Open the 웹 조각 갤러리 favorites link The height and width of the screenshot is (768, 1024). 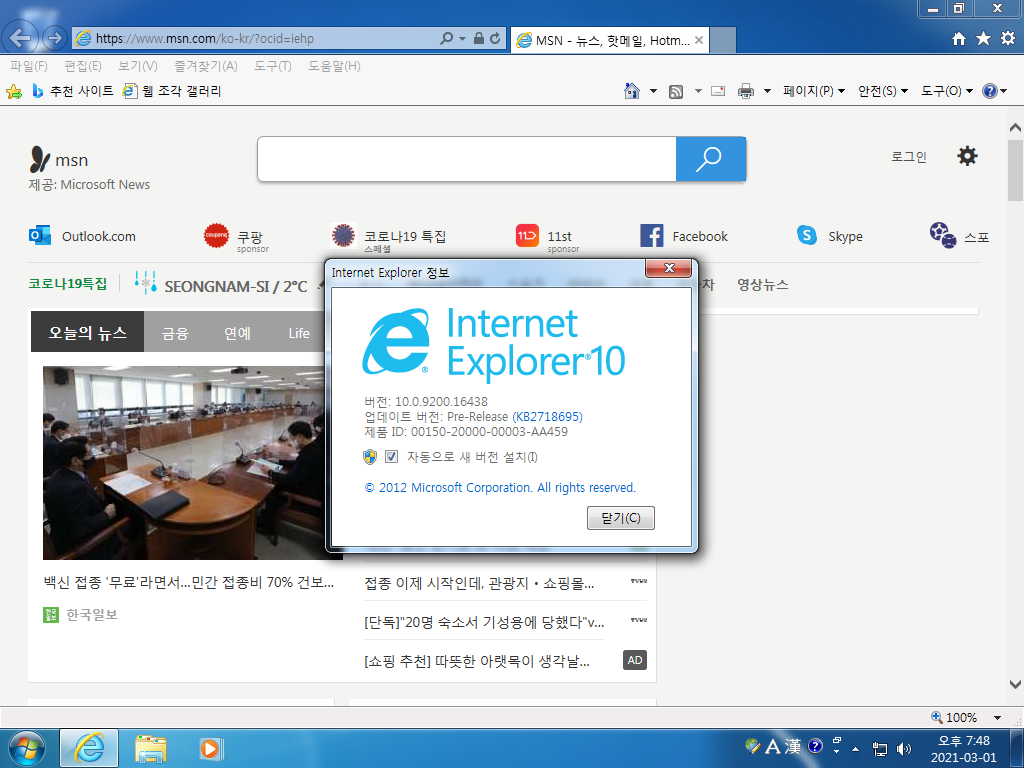tap(172, 91)
